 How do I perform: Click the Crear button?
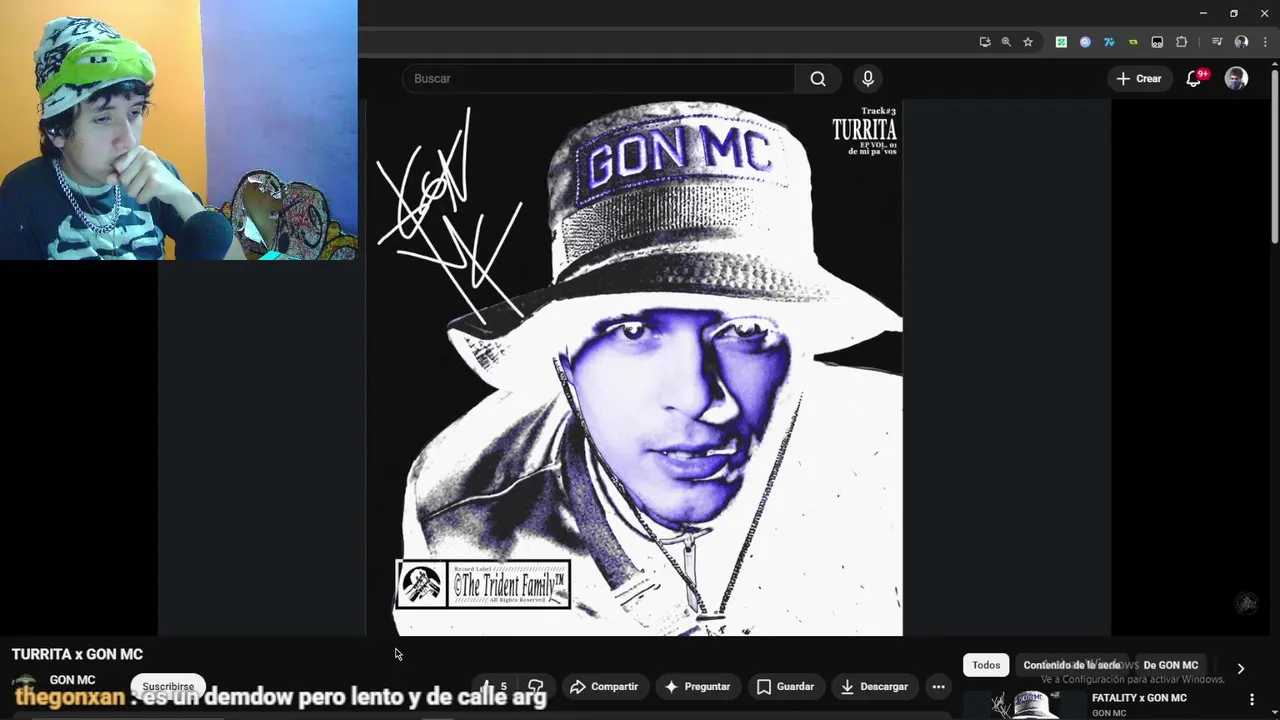[x=1139, y=79]
